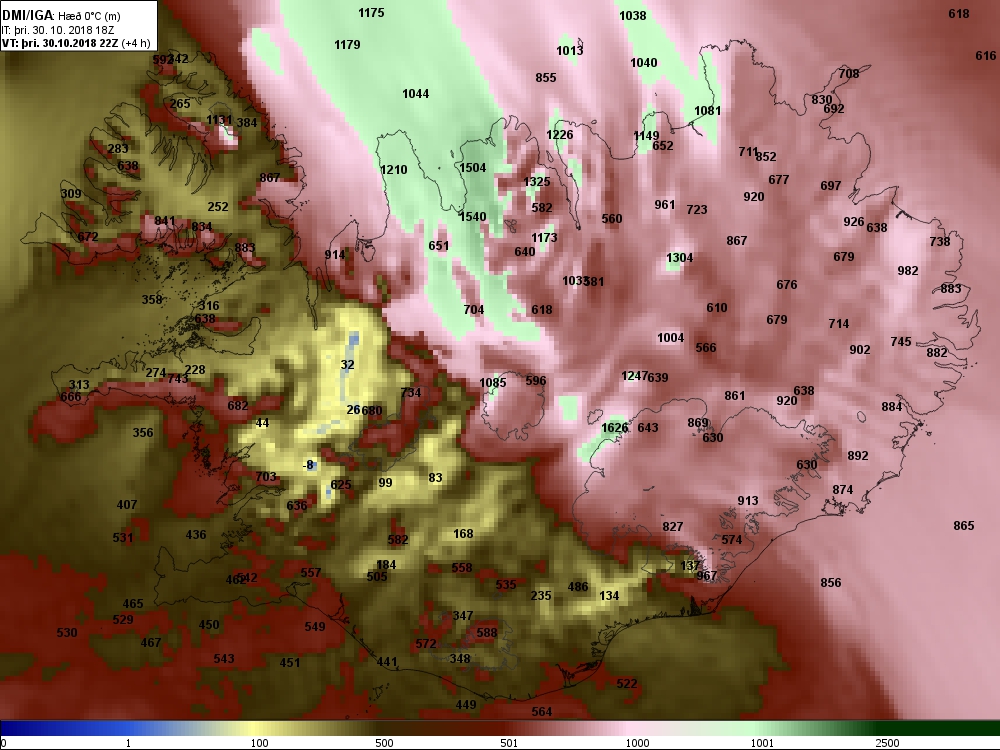Click the '530' offshore value
The height and width of the screenshot is (750, 1000).
pyautogui.click(x=67, y=633)
